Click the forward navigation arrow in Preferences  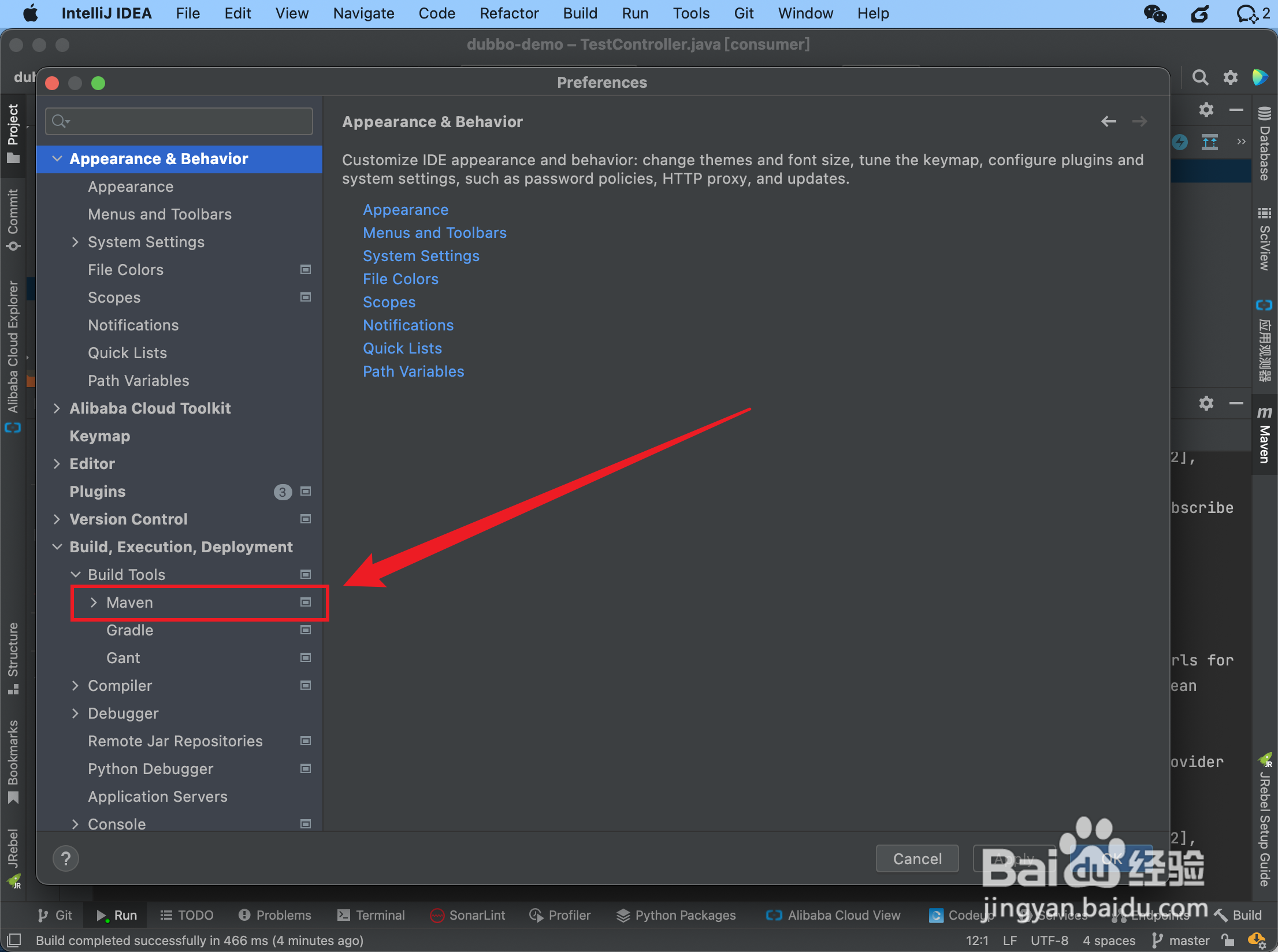tap(1139, 121)
